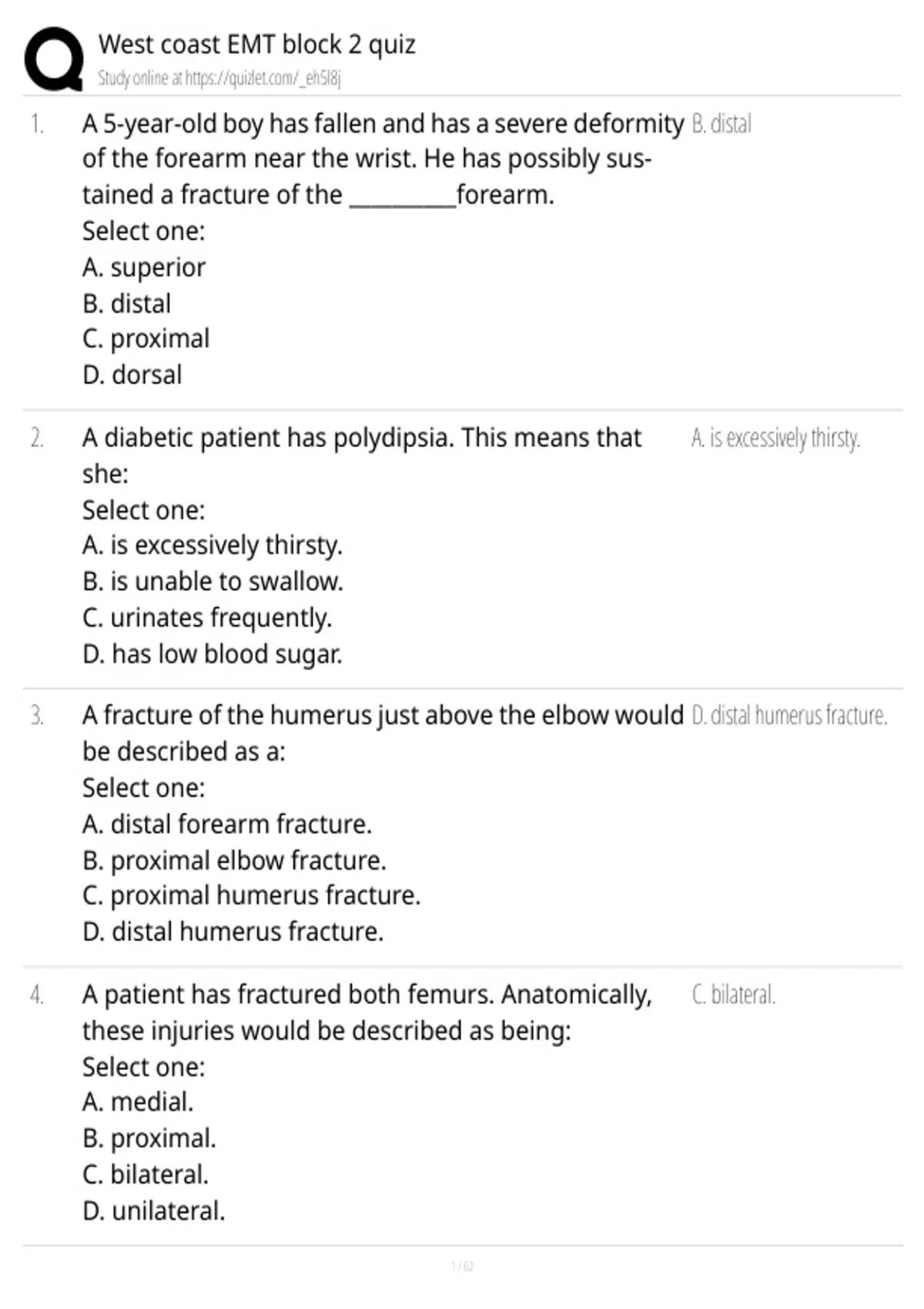Viewport: 924px width, 1309px height.
Task: Select option C. bilateral in question 4
Action: [x=146, y=1174]
